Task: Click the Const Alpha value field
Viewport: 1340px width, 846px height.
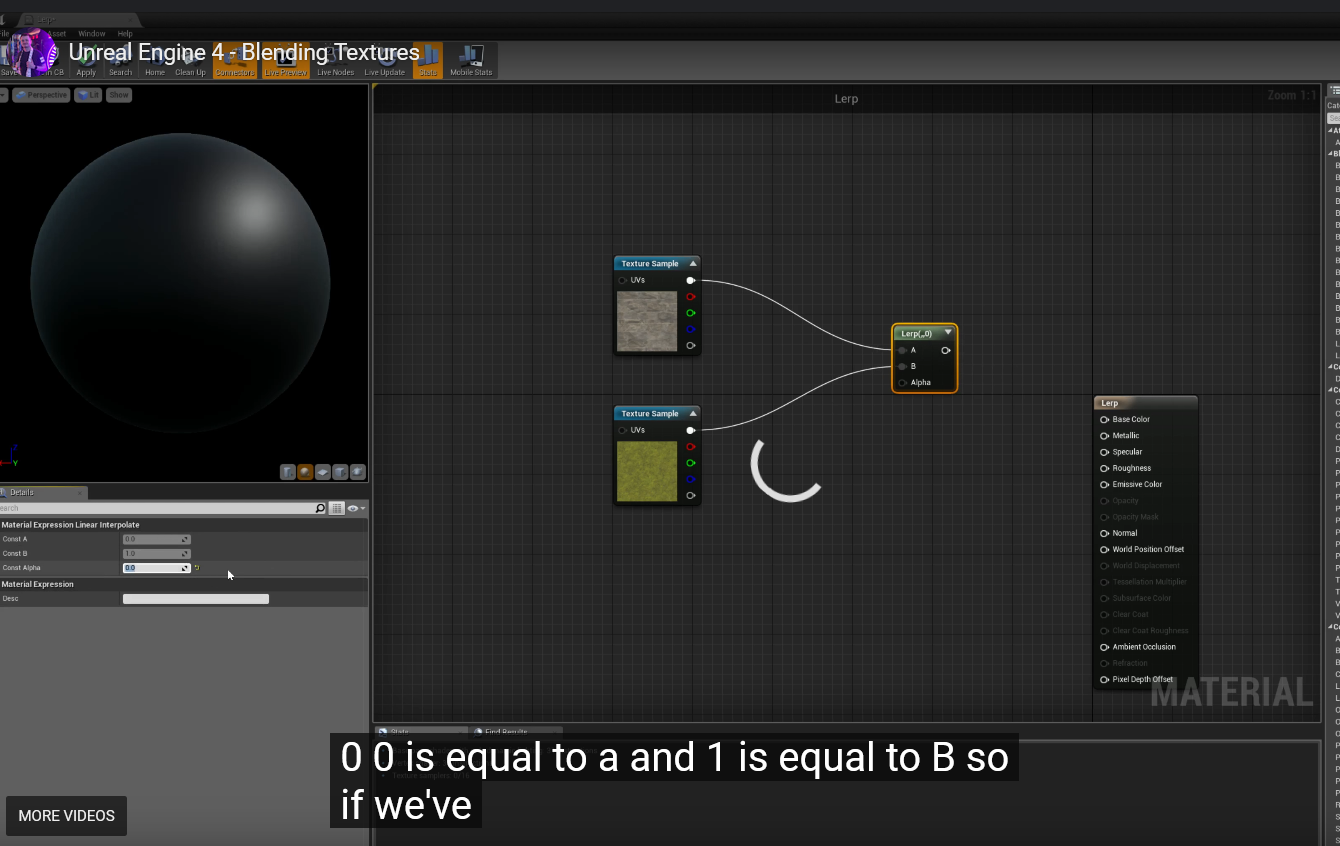Action: (152, 568)
